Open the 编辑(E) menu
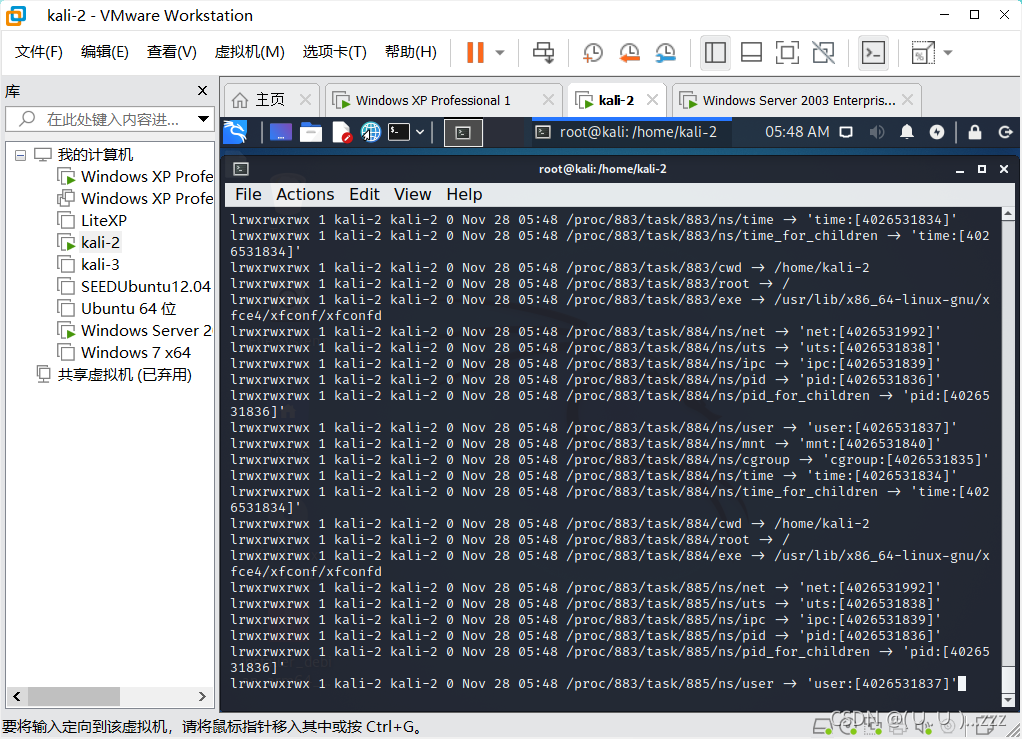This screenshot has height=739, width=1022. (x=104, y=51)
